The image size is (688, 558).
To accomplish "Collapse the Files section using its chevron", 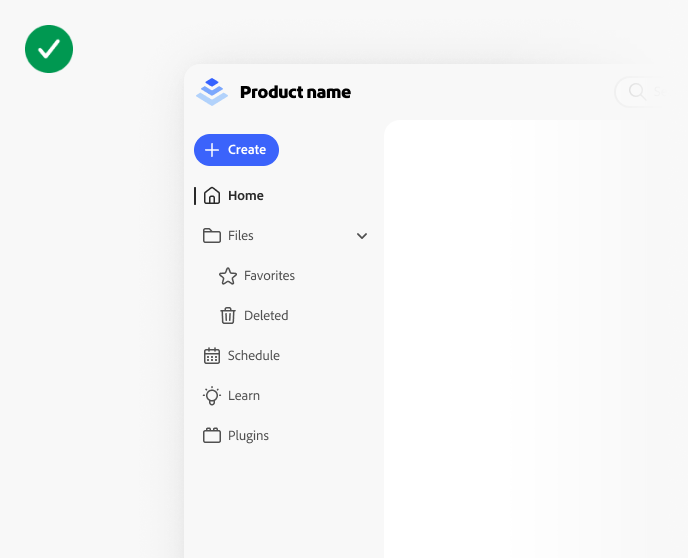I will 362,236.
